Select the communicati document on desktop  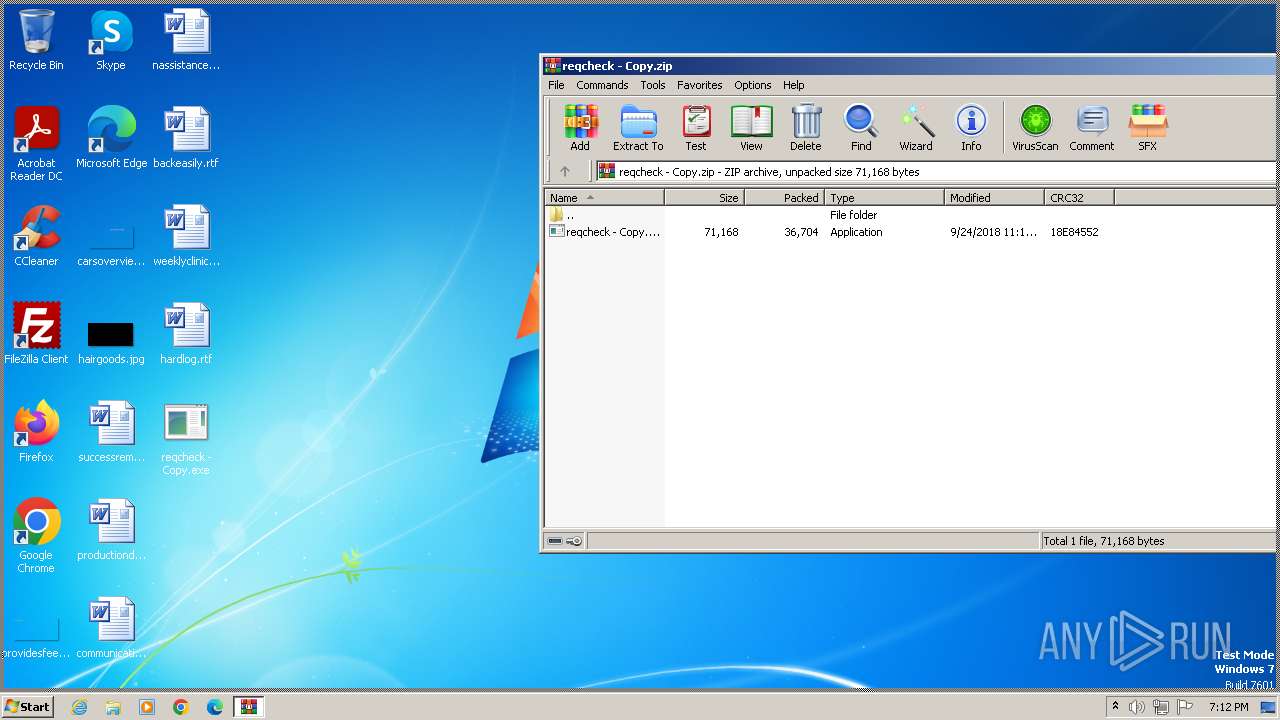(x=111, y=629)
